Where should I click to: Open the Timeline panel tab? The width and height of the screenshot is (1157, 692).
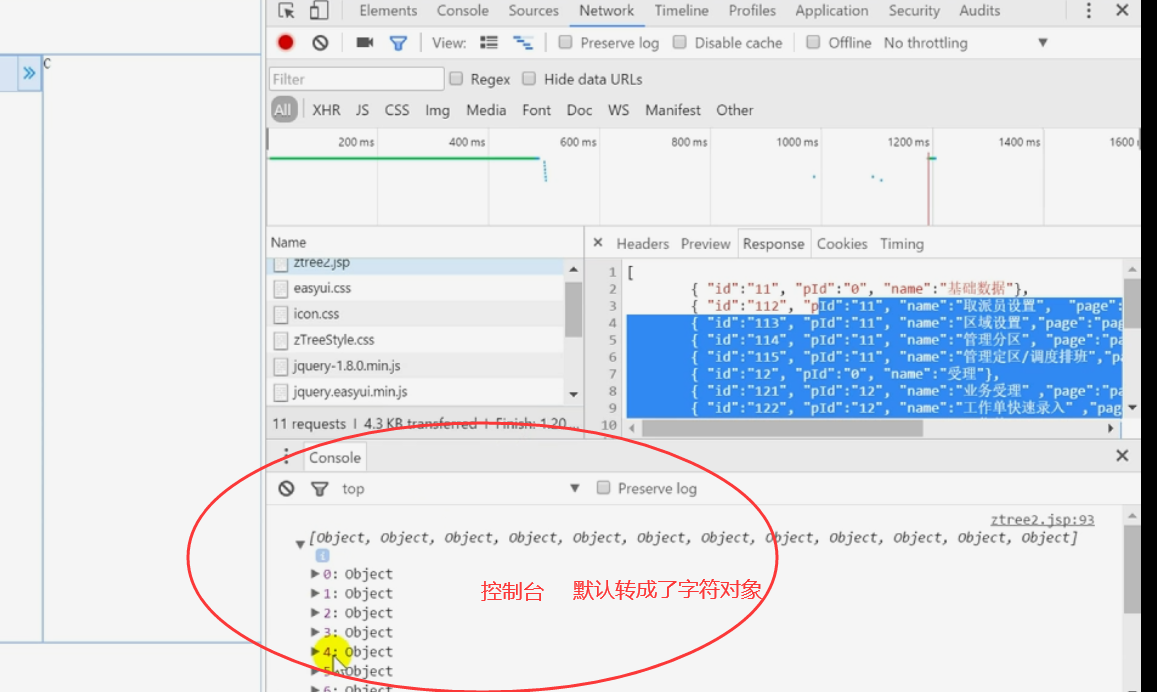click(x=682, y=10)
